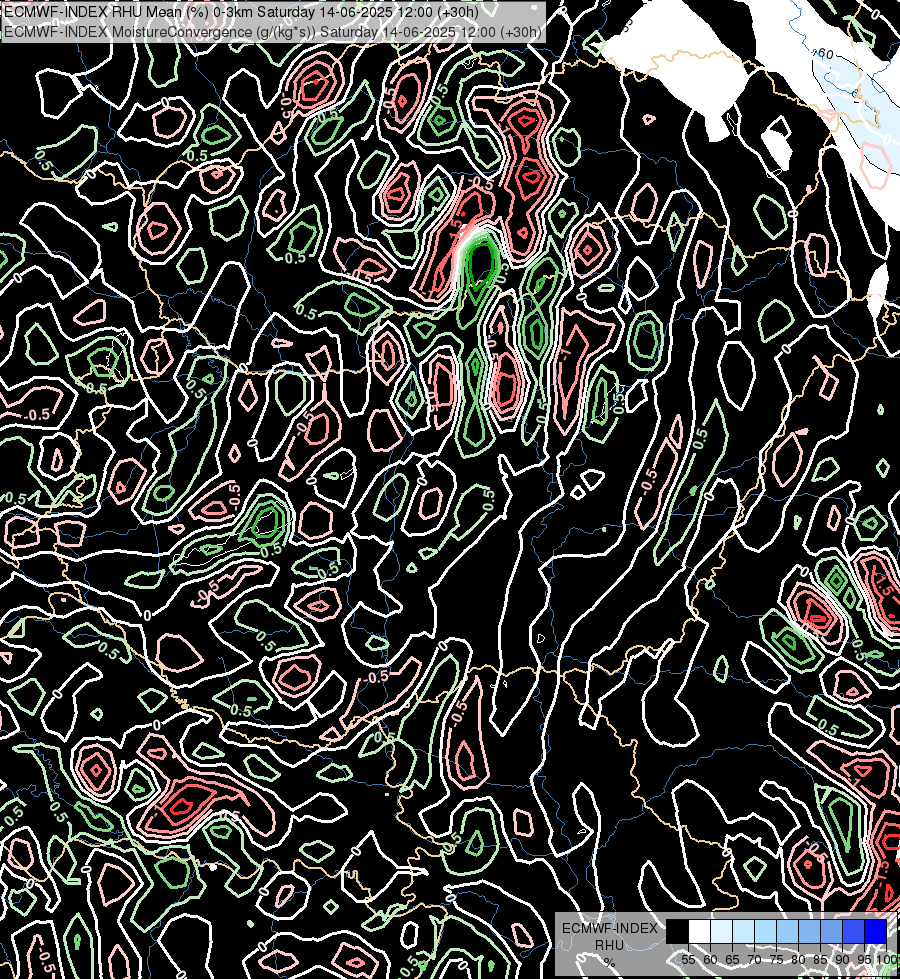
Task: Click the ECMWF-INDEX RHU legend label
Action: point(610,936)
